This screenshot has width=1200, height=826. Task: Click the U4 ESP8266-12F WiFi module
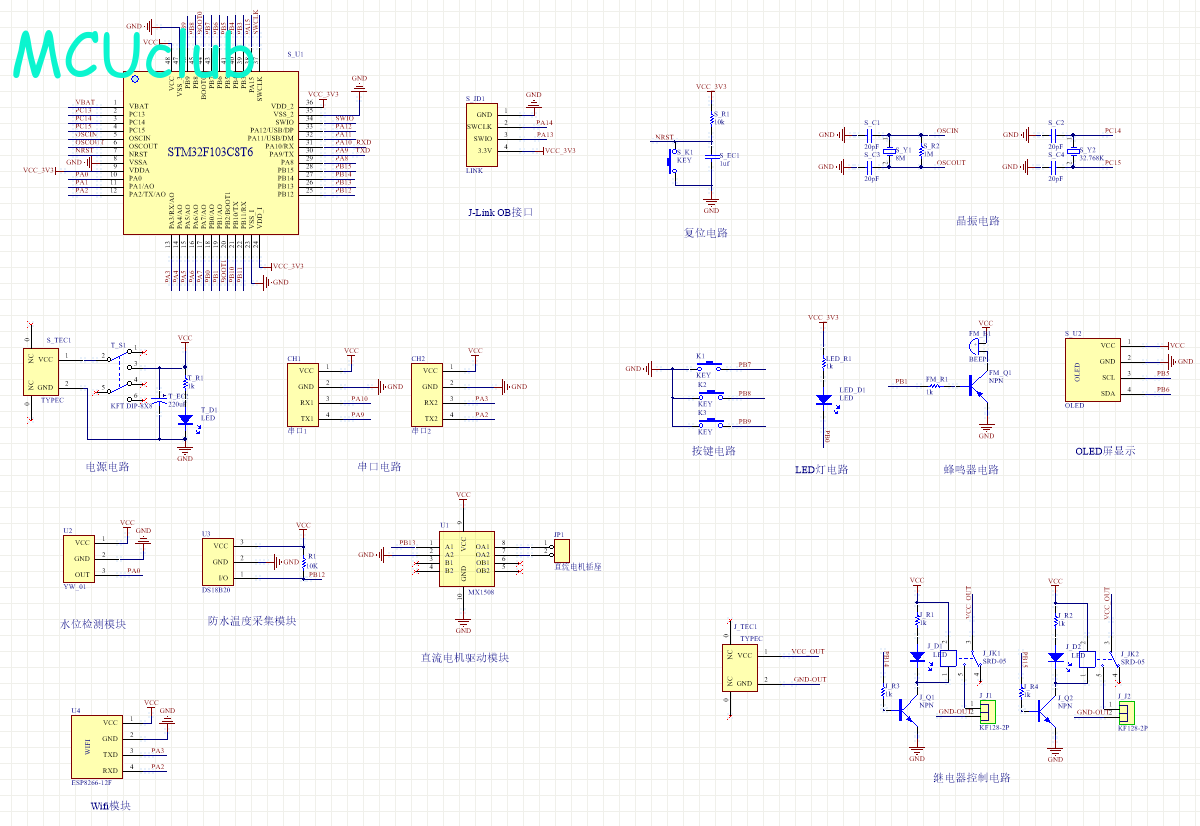[x=95, y=746]
